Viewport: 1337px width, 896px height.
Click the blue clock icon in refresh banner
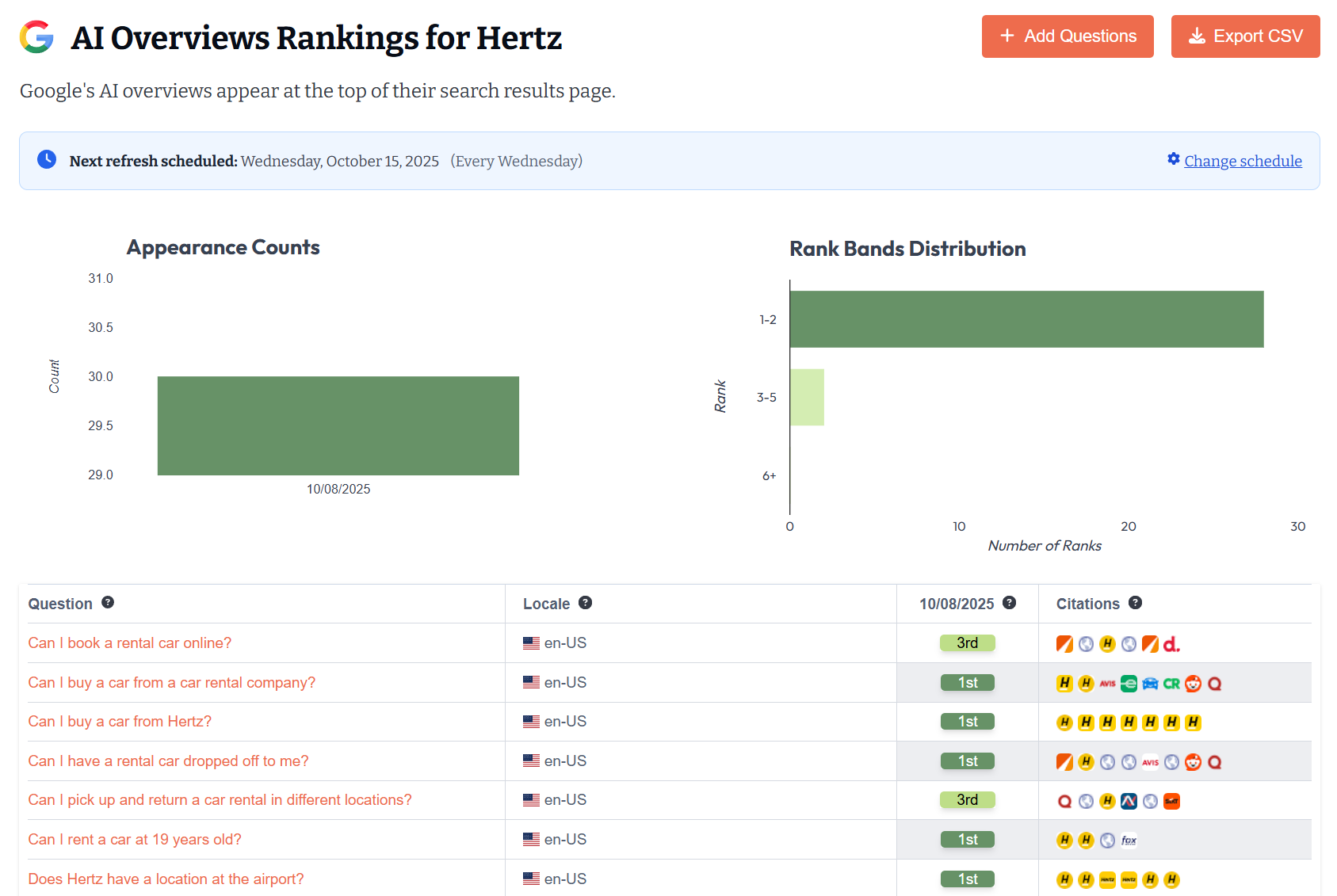tap(47, 159)
